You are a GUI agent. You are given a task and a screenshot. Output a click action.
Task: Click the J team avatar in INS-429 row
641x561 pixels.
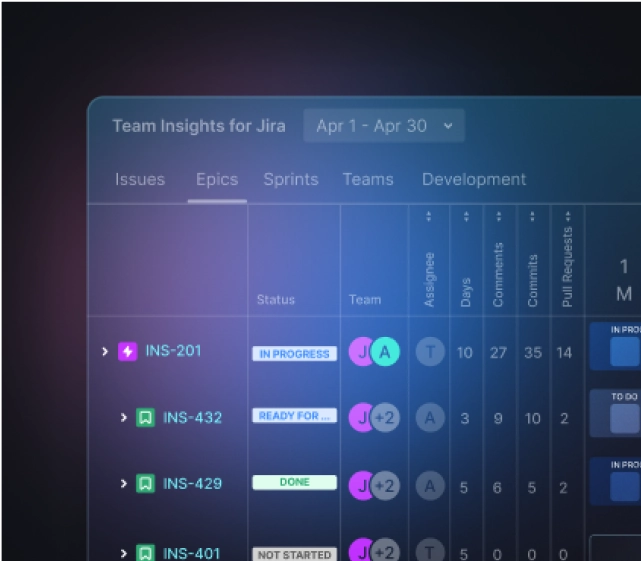(360, 486)
